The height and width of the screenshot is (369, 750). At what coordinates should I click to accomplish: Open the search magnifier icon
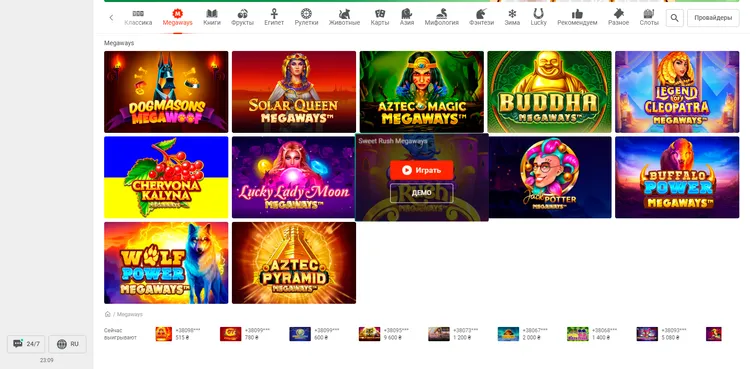click(x=674, y=18)
